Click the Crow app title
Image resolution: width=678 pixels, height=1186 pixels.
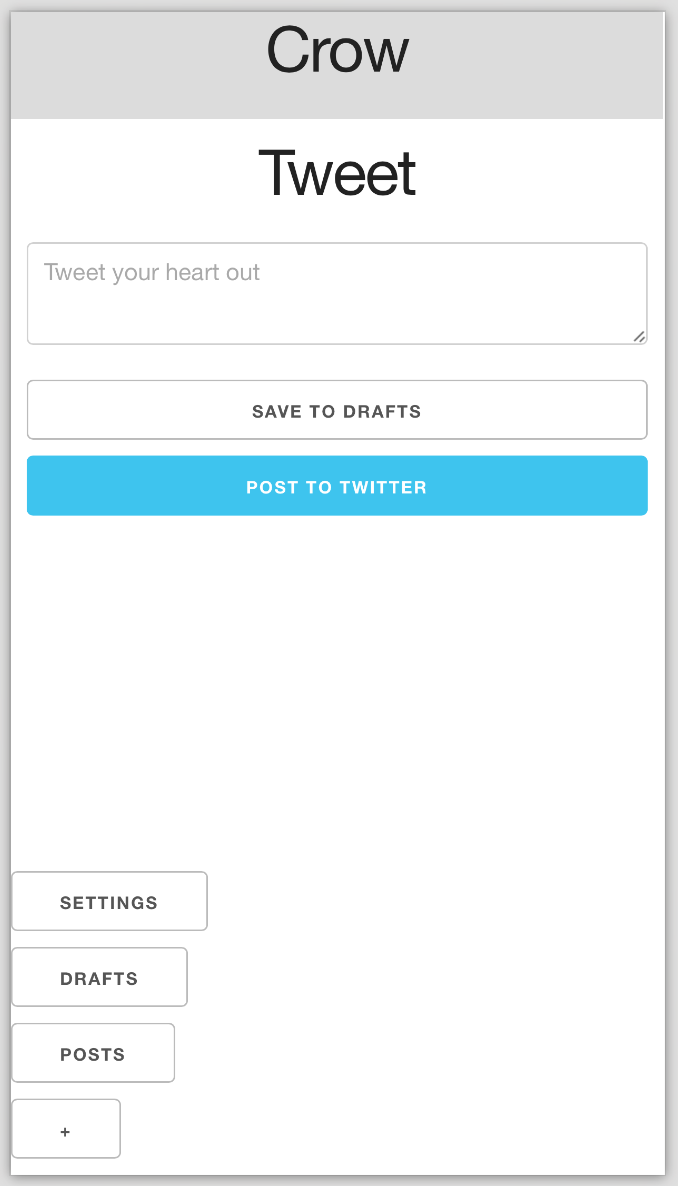[x=337, y=50]
